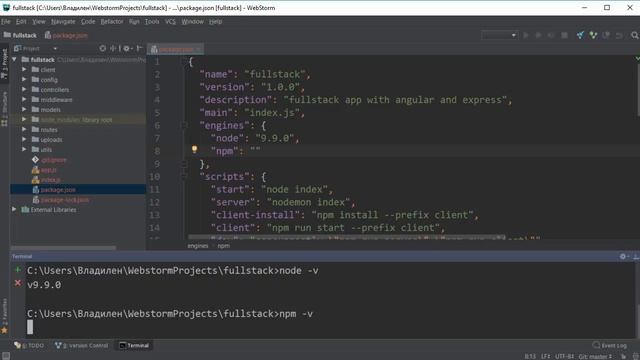Open the TODO tool window tab
The image size is (640, 360).
(x=29, y=345)
